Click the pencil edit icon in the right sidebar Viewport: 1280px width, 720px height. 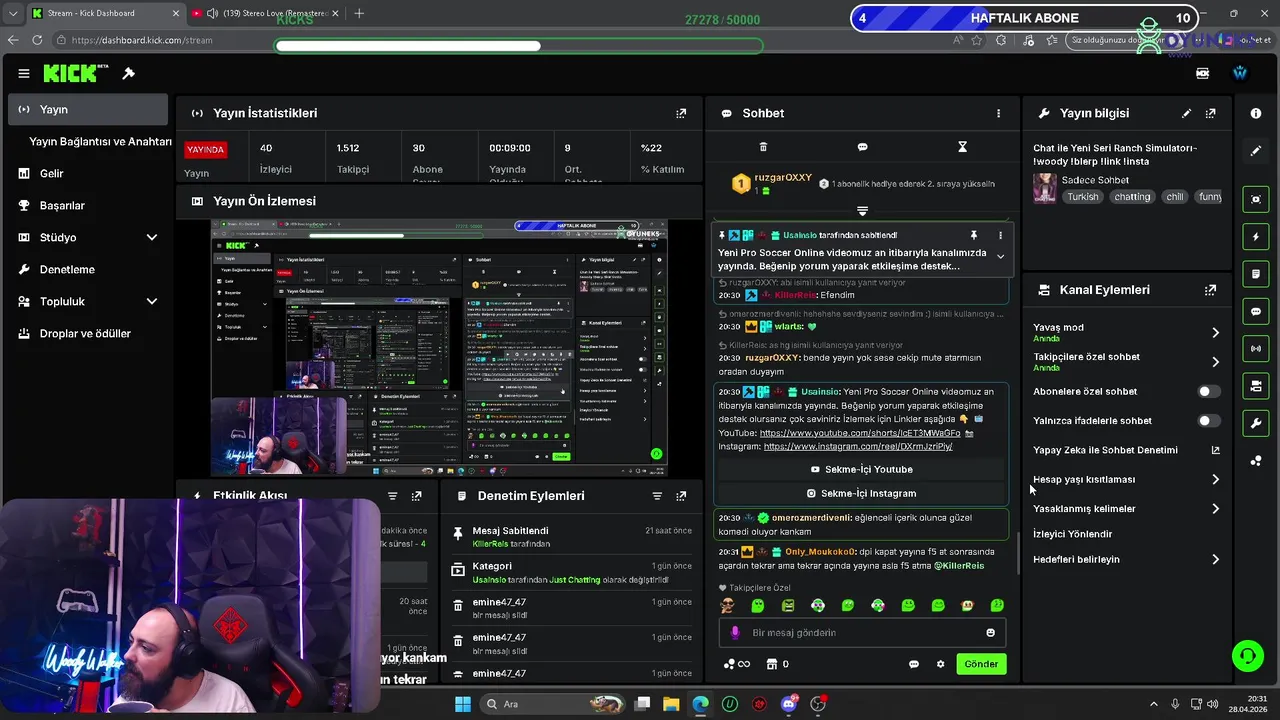(1256, 151)
